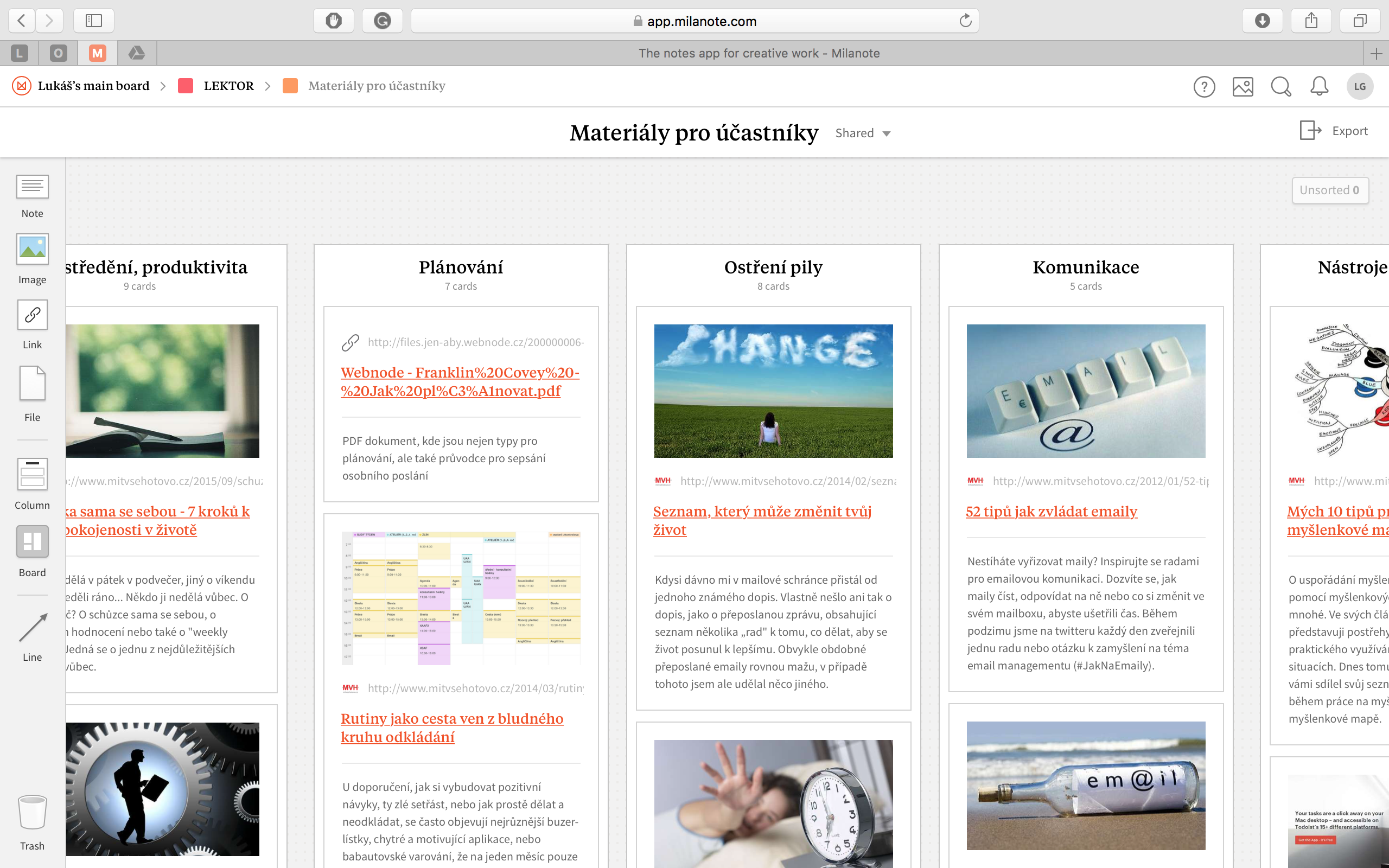Click the Export button
The width and height of the screenshot is (1389, 868).
pyautogui.click(x=1334, y=131)
